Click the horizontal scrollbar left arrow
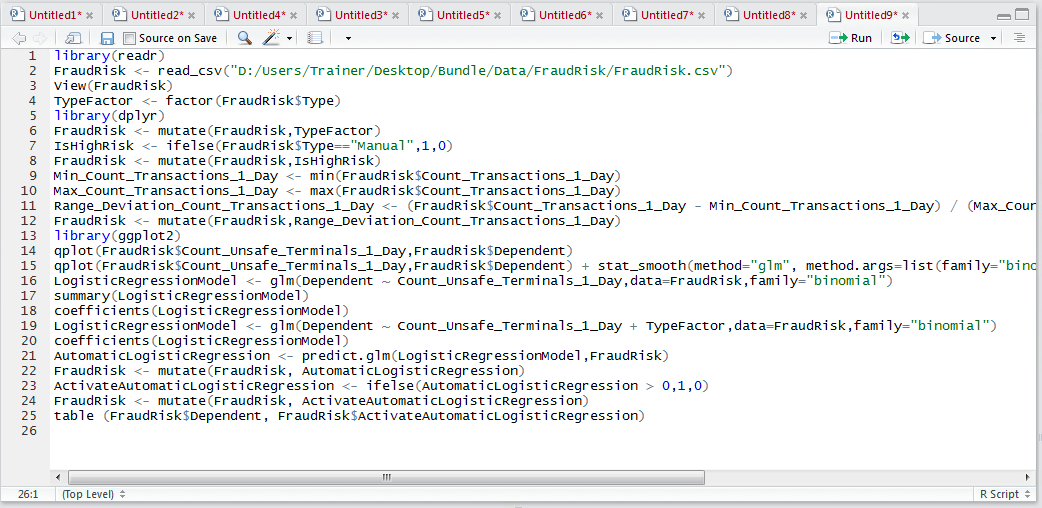The width and height of the screenshot is (1042, 508). pos(59,477)
